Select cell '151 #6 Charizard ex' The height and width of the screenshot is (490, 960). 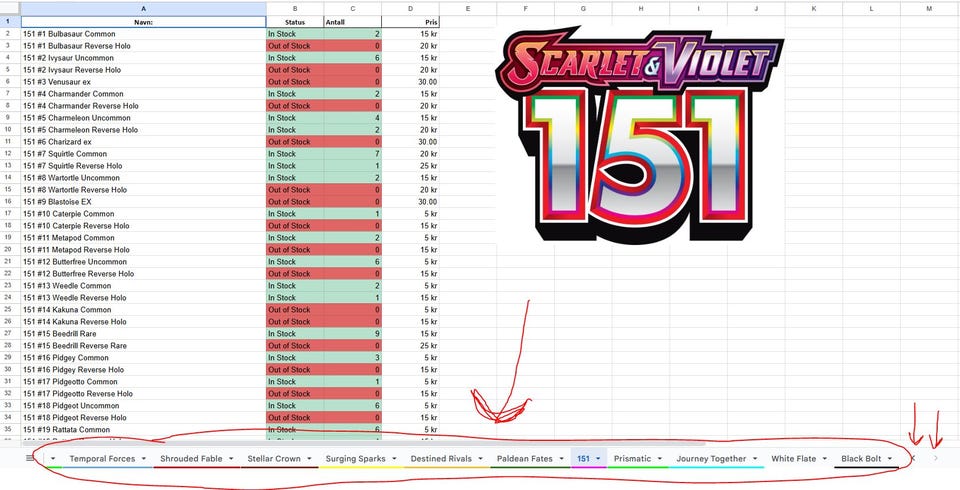143,141
